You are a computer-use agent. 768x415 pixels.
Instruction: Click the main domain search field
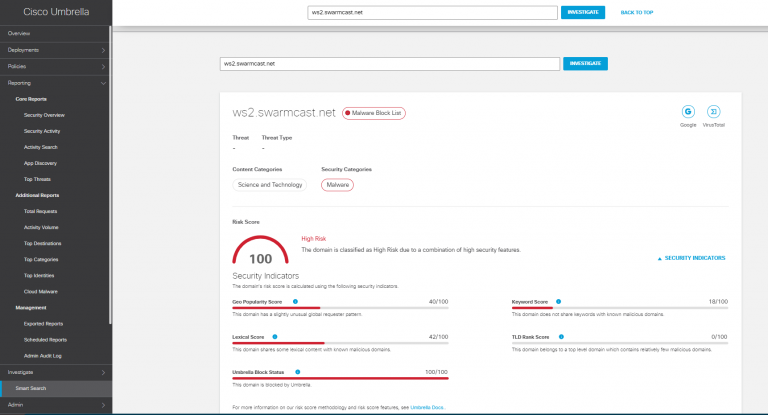(x=390, y=64)
